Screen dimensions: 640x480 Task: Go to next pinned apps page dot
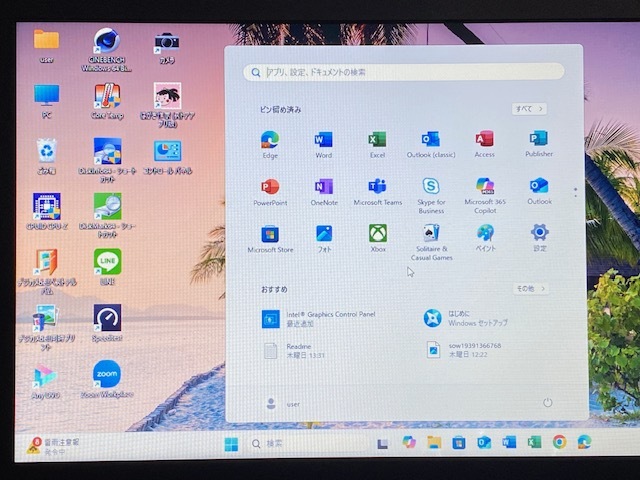(x=576, y=196)
